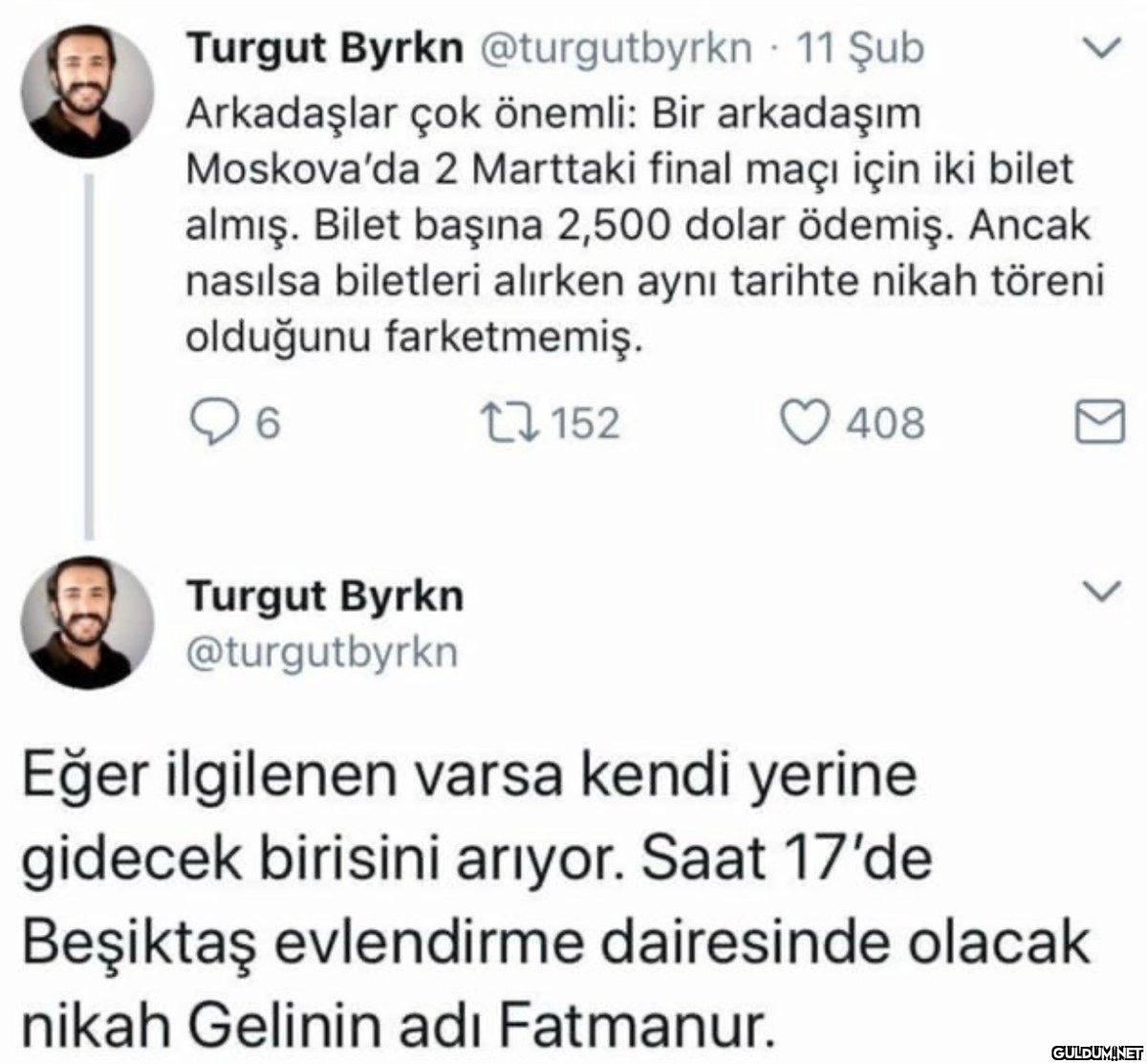Select first tweet text about Moskova tickets

click(x=645, y=227)
